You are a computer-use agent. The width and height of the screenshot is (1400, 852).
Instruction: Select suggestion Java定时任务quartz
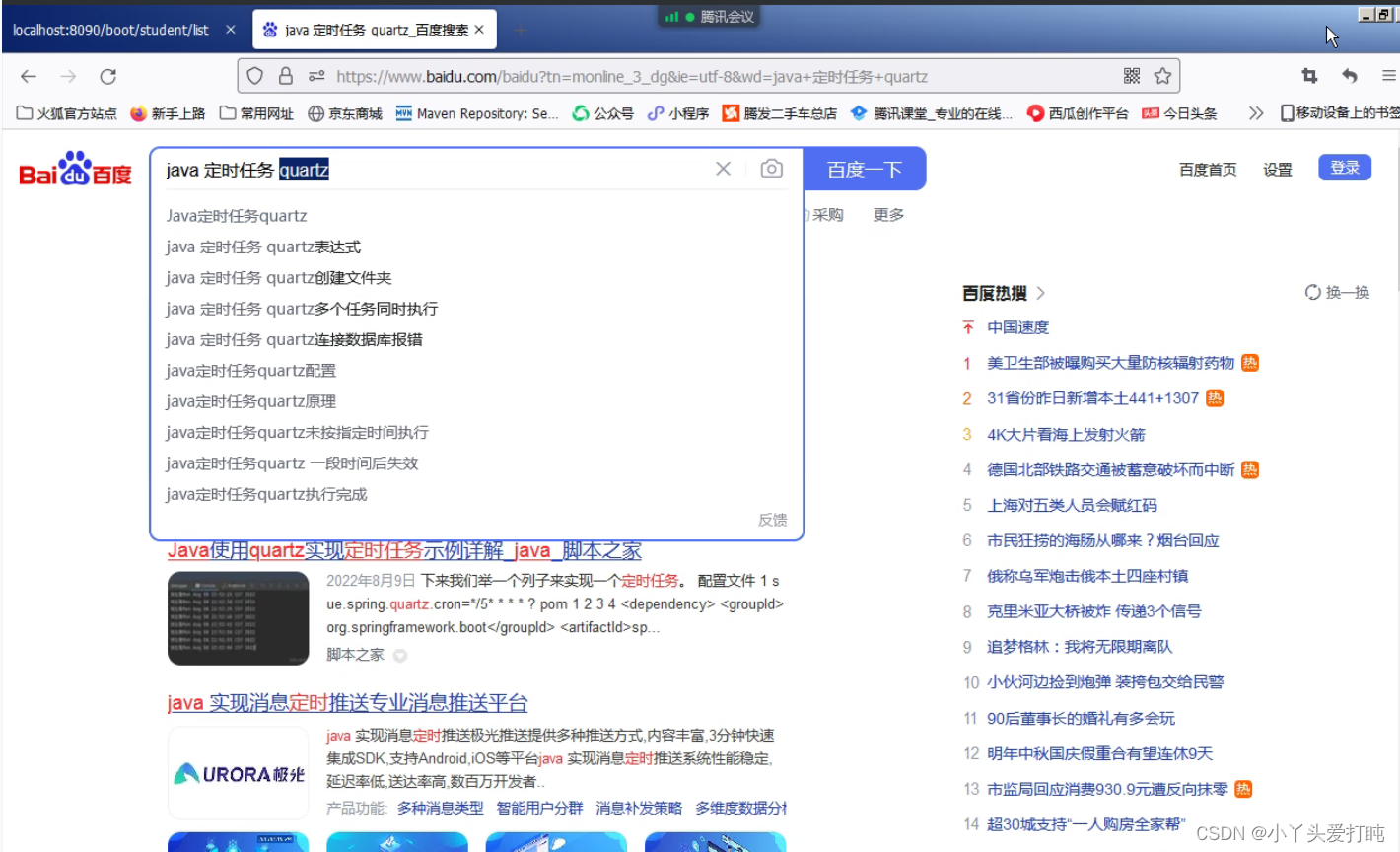click(237, 216)
